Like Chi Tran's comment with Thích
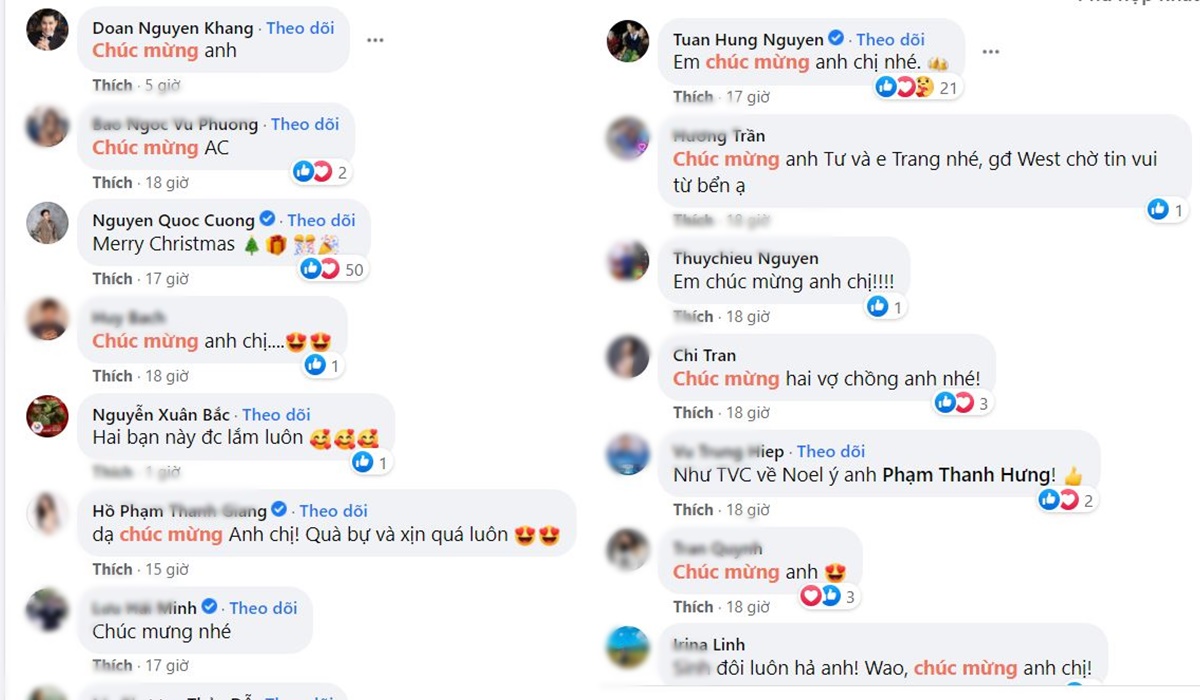1200x700 pixels. click(x=693, y=412)
